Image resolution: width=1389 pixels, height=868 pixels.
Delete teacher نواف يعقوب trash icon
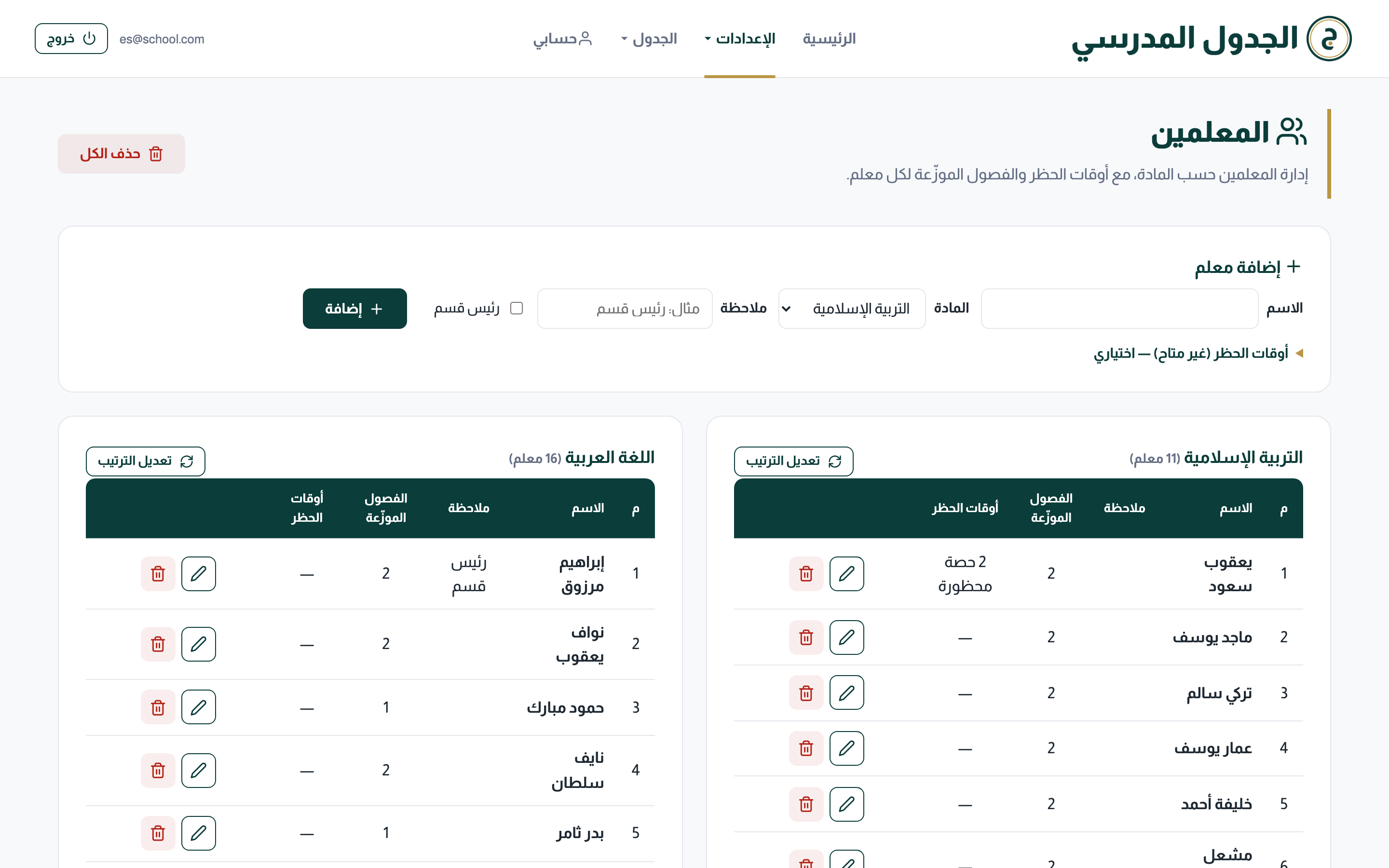click(158, 644)
